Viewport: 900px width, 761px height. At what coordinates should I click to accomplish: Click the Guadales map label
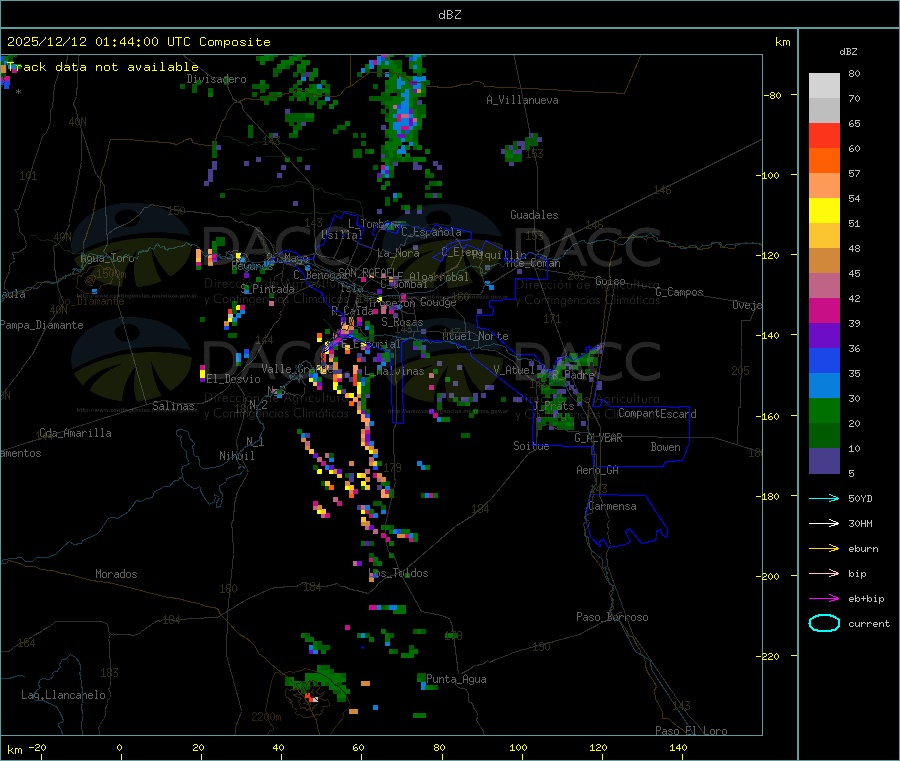[534, 215]
